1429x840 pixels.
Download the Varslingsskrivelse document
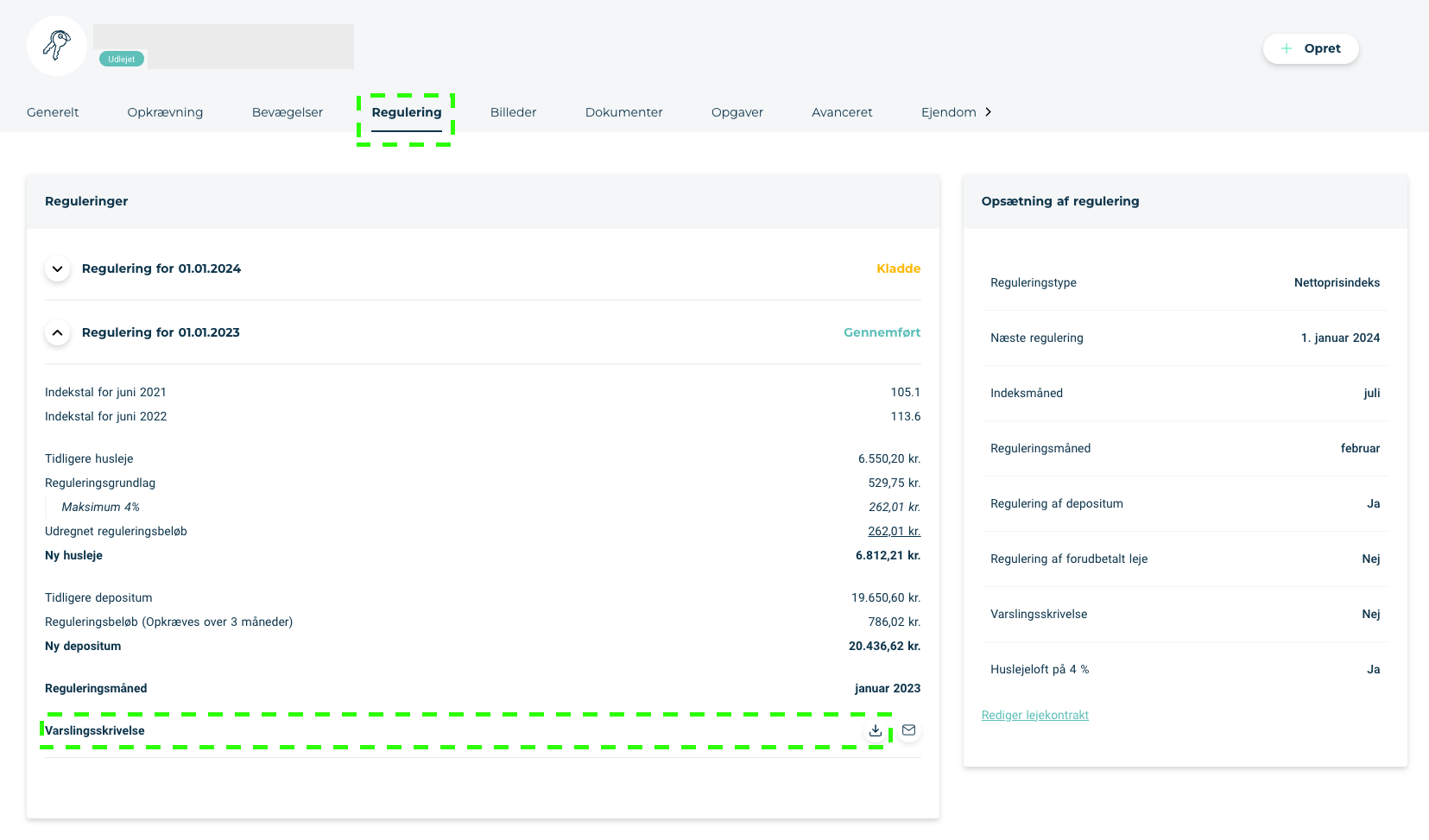pyautogui.click(x=876, y=730)
